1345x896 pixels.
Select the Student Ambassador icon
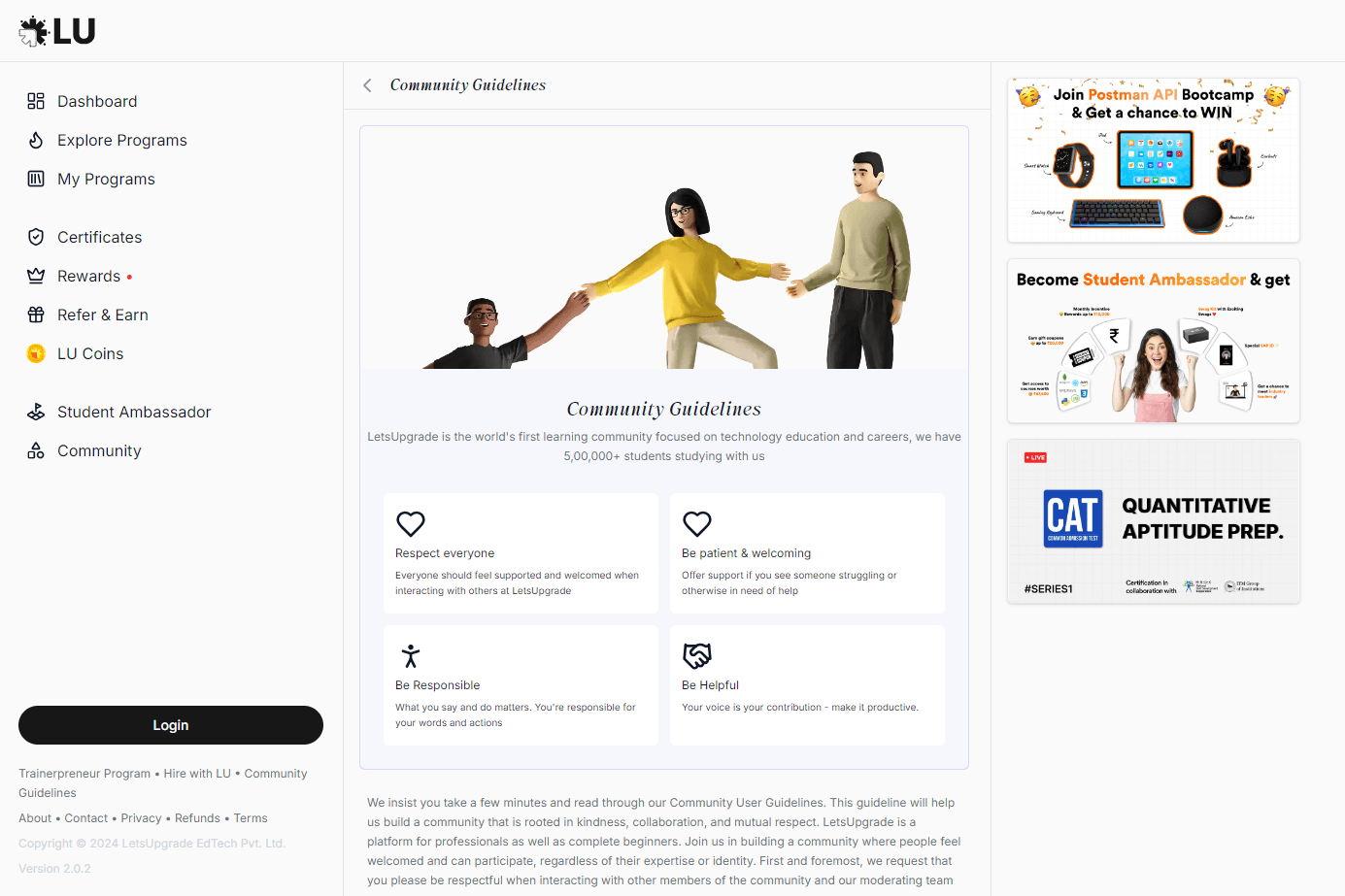[36, 412]
